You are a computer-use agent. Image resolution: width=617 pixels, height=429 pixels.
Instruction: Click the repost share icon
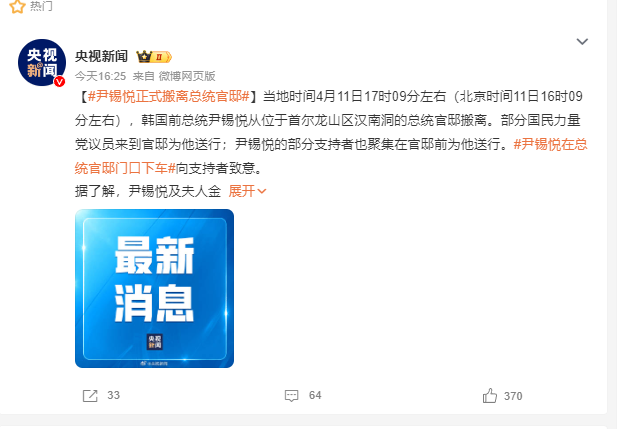tap(90, 396)
